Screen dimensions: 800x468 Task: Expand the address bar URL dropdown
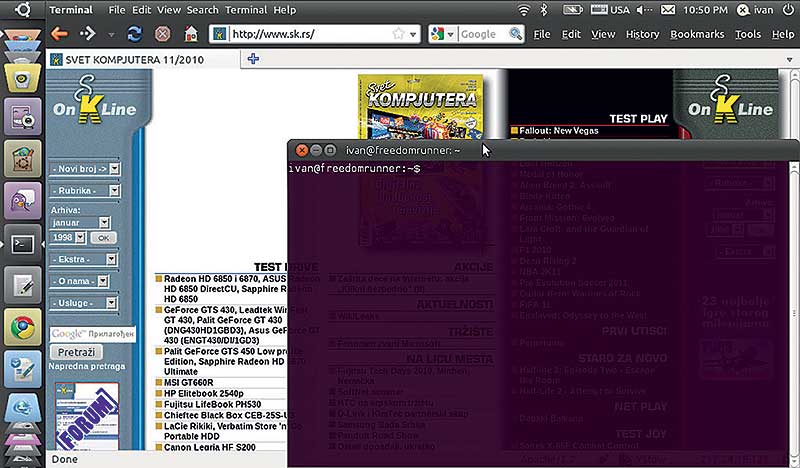click(413, 35)
